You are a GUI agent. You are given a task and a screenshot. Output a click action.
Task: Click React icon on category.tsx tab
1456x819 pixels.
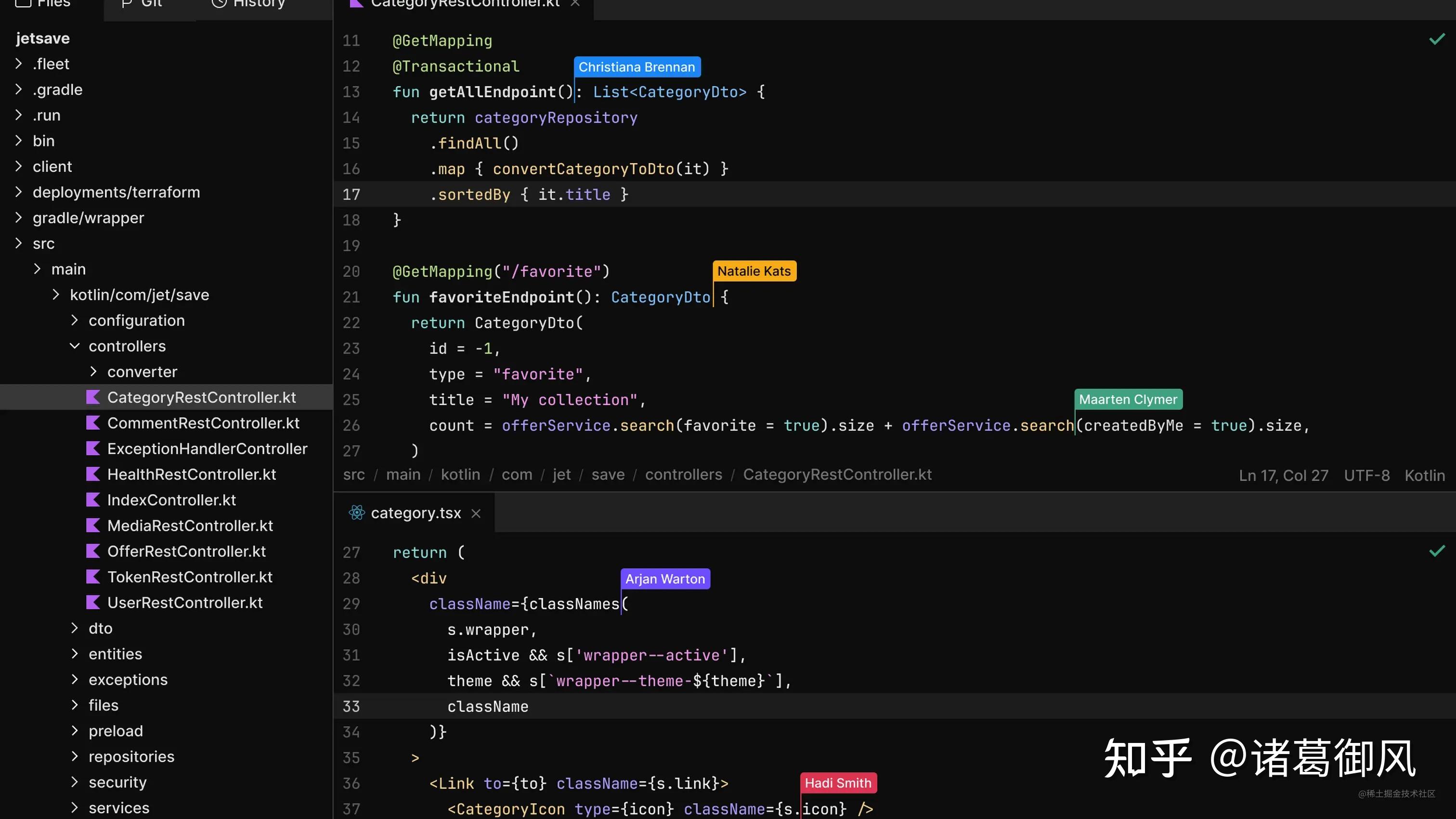[x=357, y=513]
